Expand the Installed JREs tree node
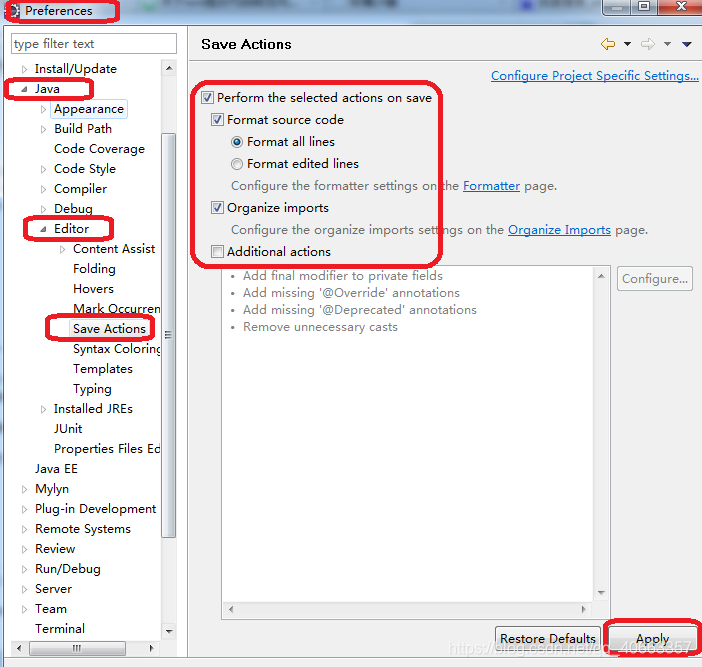Image resolution: width=702 pixels, height=667 pixels. coord(43,409)
